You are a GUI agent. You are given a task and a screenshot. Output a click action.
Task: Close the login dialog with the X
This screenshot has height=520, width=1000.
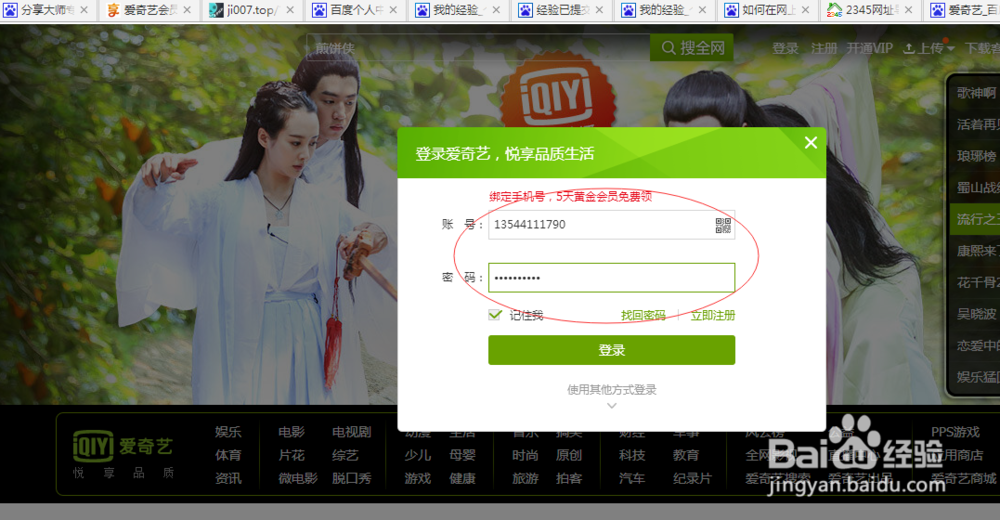tap(811, 143)
